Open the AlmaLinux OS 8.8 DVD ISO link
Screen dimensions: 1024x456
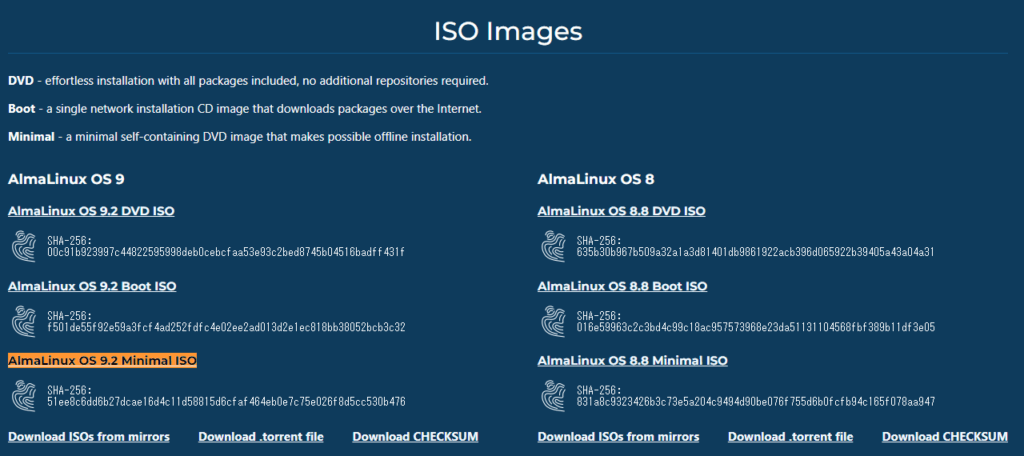pyautogui.click(x=621, y=211)
